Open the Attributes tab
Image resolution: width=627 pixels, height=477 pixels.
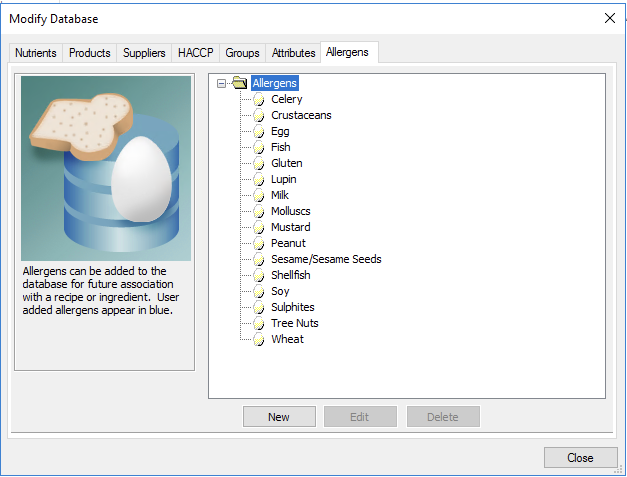click(294, 53)
